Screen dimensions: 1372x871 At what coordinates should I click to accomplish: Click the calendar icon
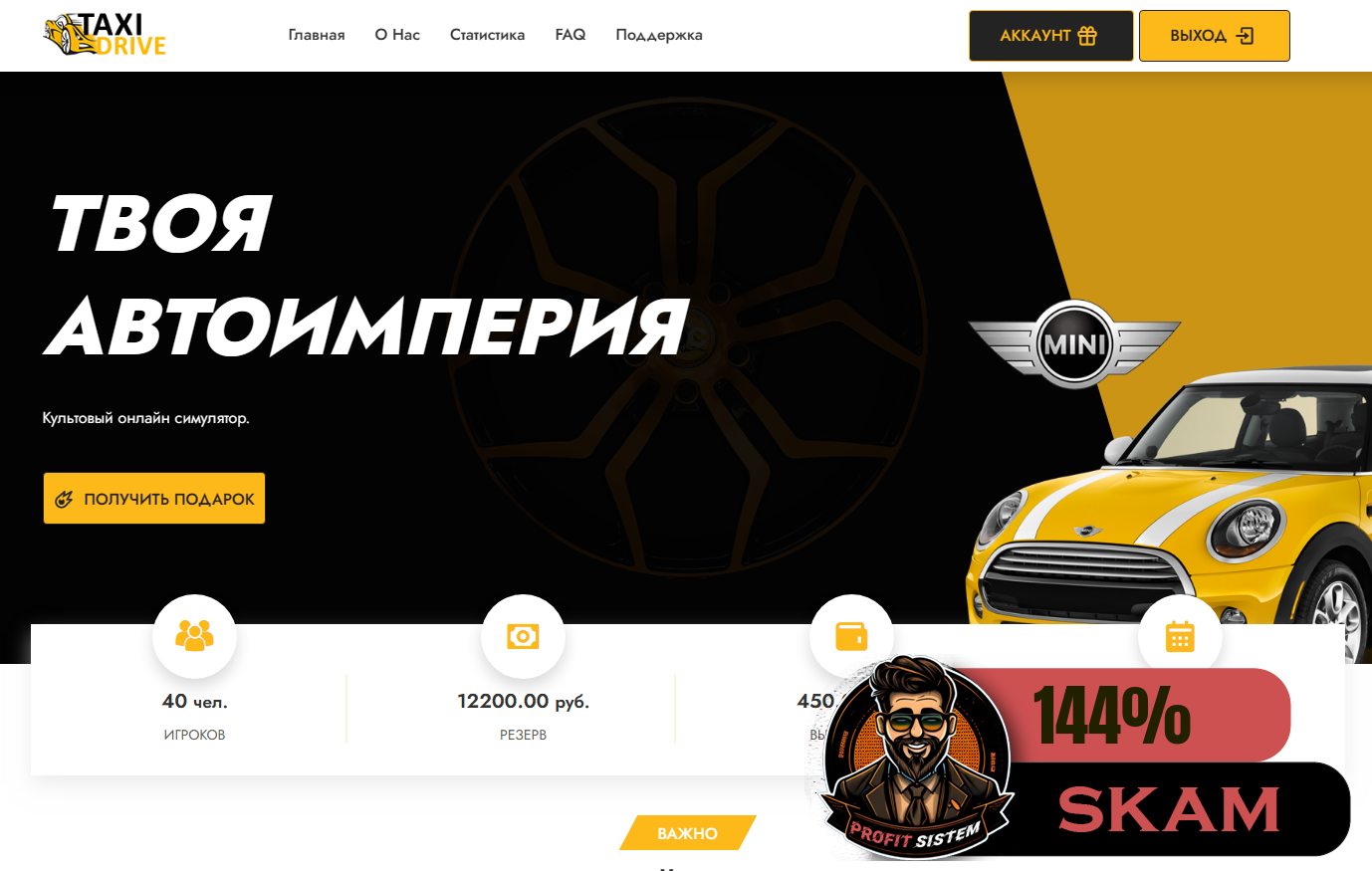click(1180, 636)
